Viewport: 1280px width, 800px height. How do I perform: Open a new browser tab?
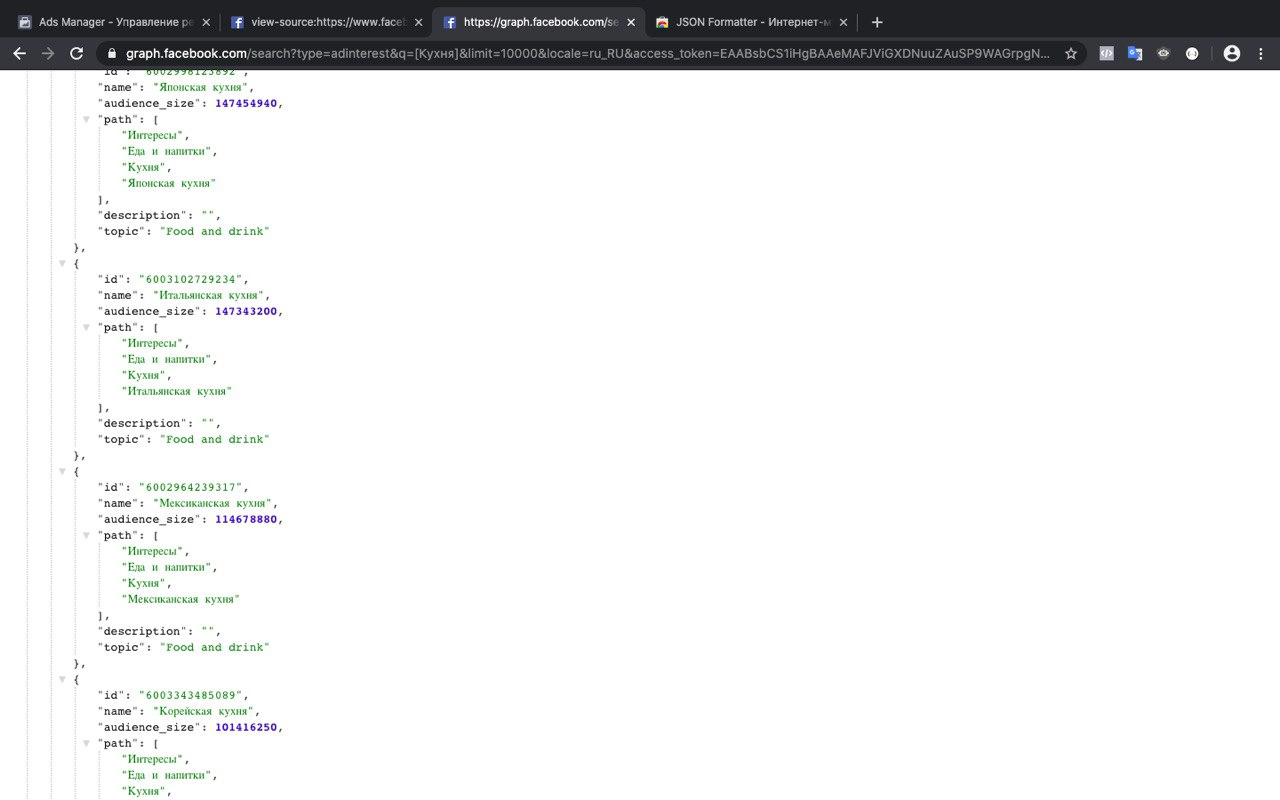pyautogui.click(x=877, y=22)
